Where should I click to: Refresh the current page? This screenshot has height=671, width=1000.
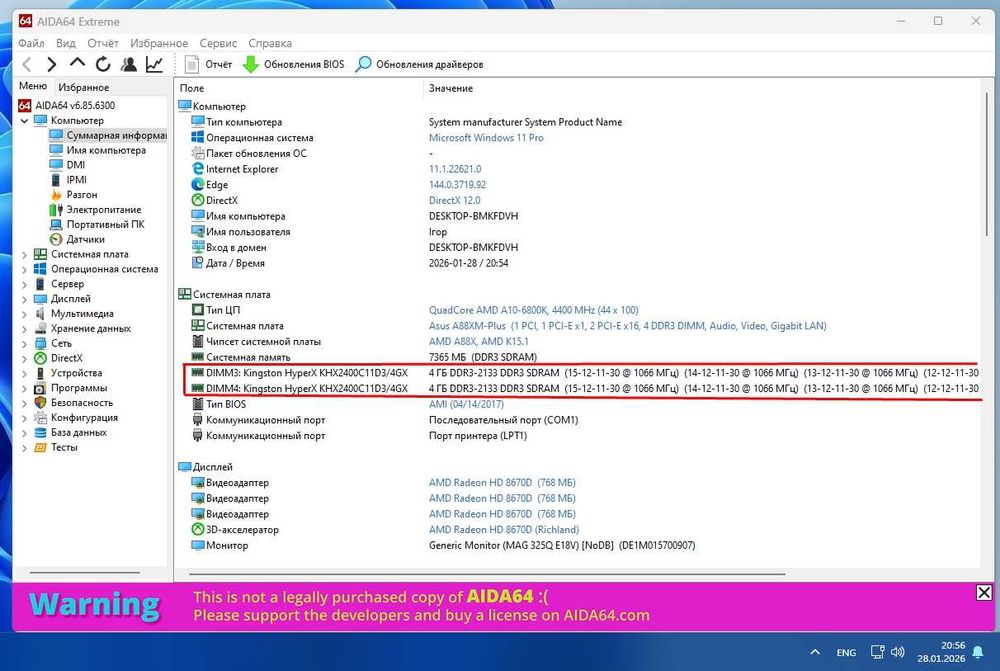pyautogui.click(x=103, y=64)
